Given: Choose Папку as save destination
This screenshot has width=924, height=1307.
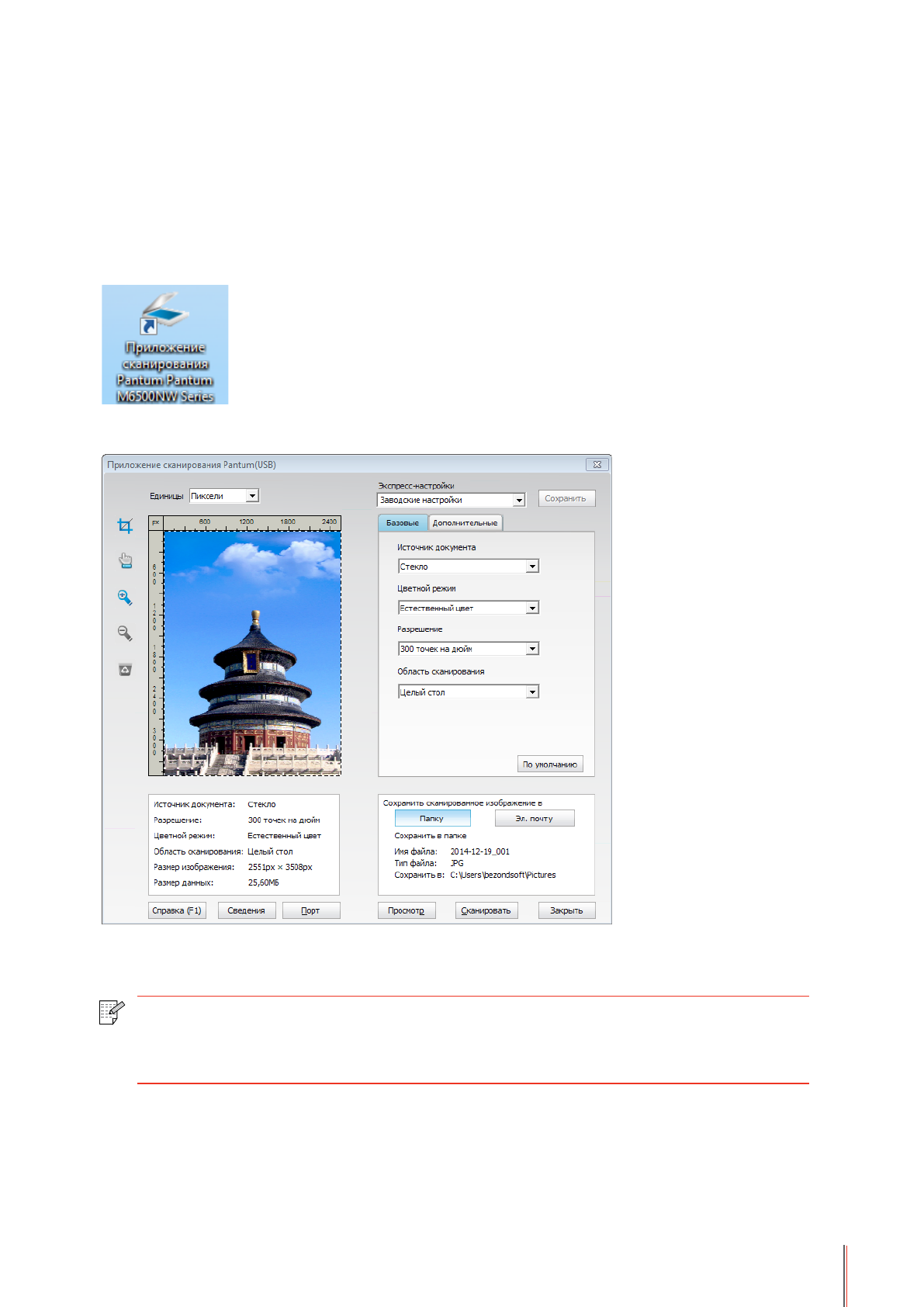Looking at the screenshot, I should coord(432,818).
